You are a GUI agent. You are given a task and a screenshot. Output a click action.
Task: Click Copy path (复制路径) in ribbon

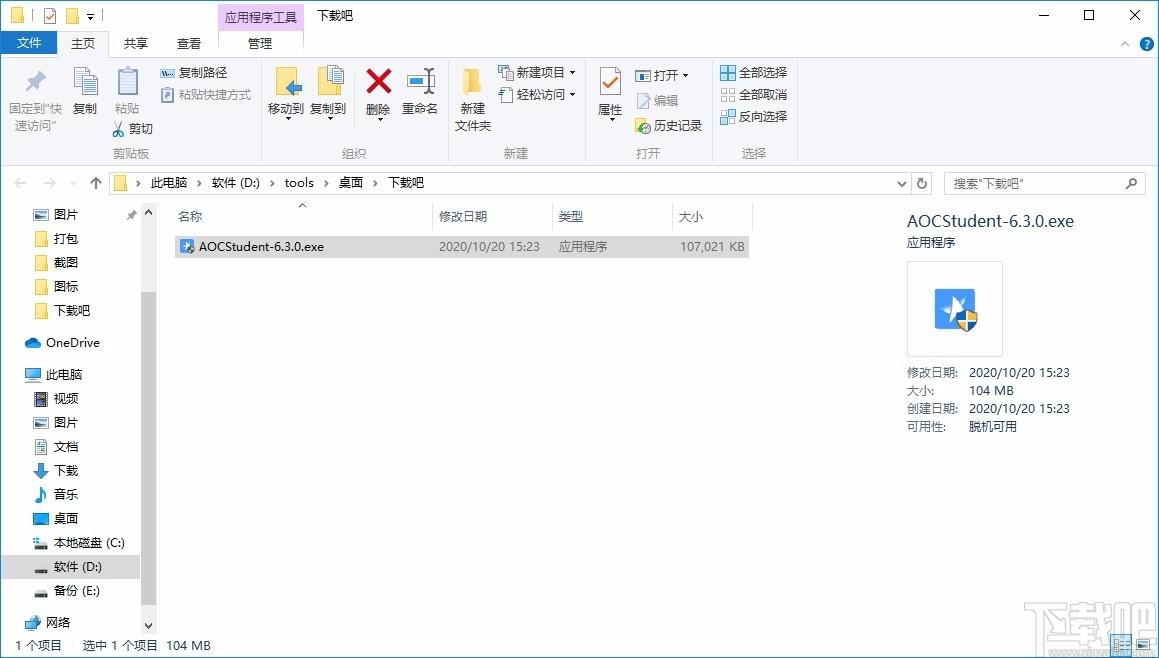194,72
